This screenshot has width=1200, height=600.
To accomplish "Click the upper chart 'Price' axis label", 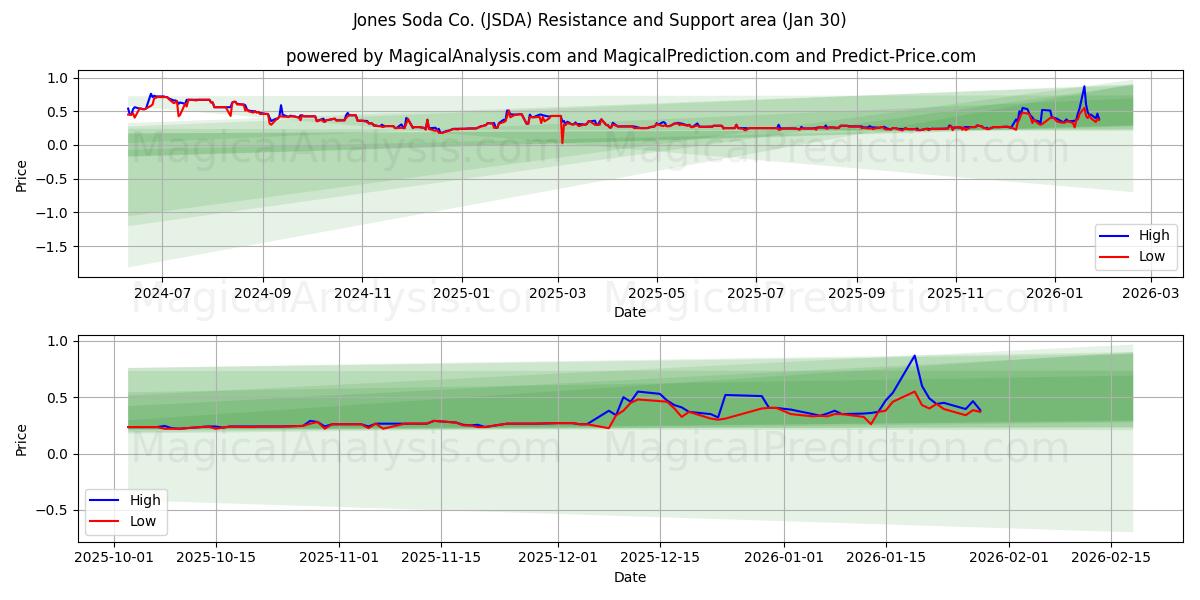I will [x=22, y=175].
